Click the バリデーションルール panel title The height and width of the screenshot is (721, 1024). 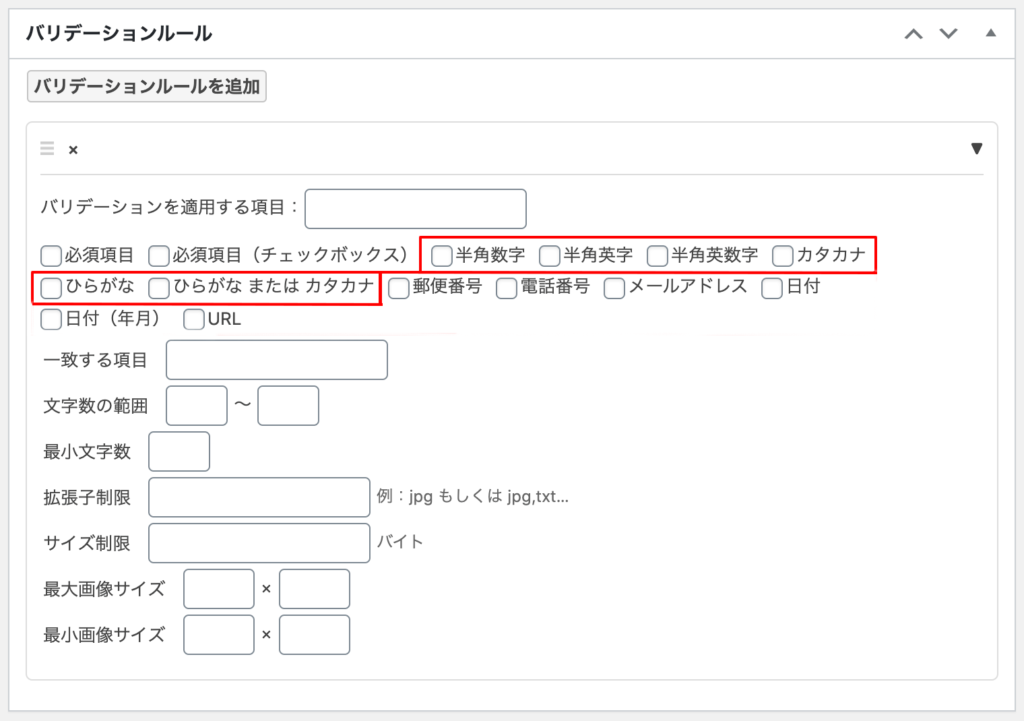119,33
